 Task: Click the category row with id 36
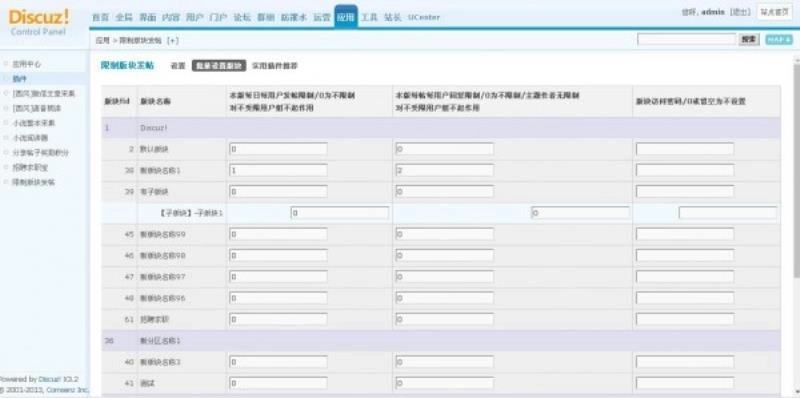(441, 341)
